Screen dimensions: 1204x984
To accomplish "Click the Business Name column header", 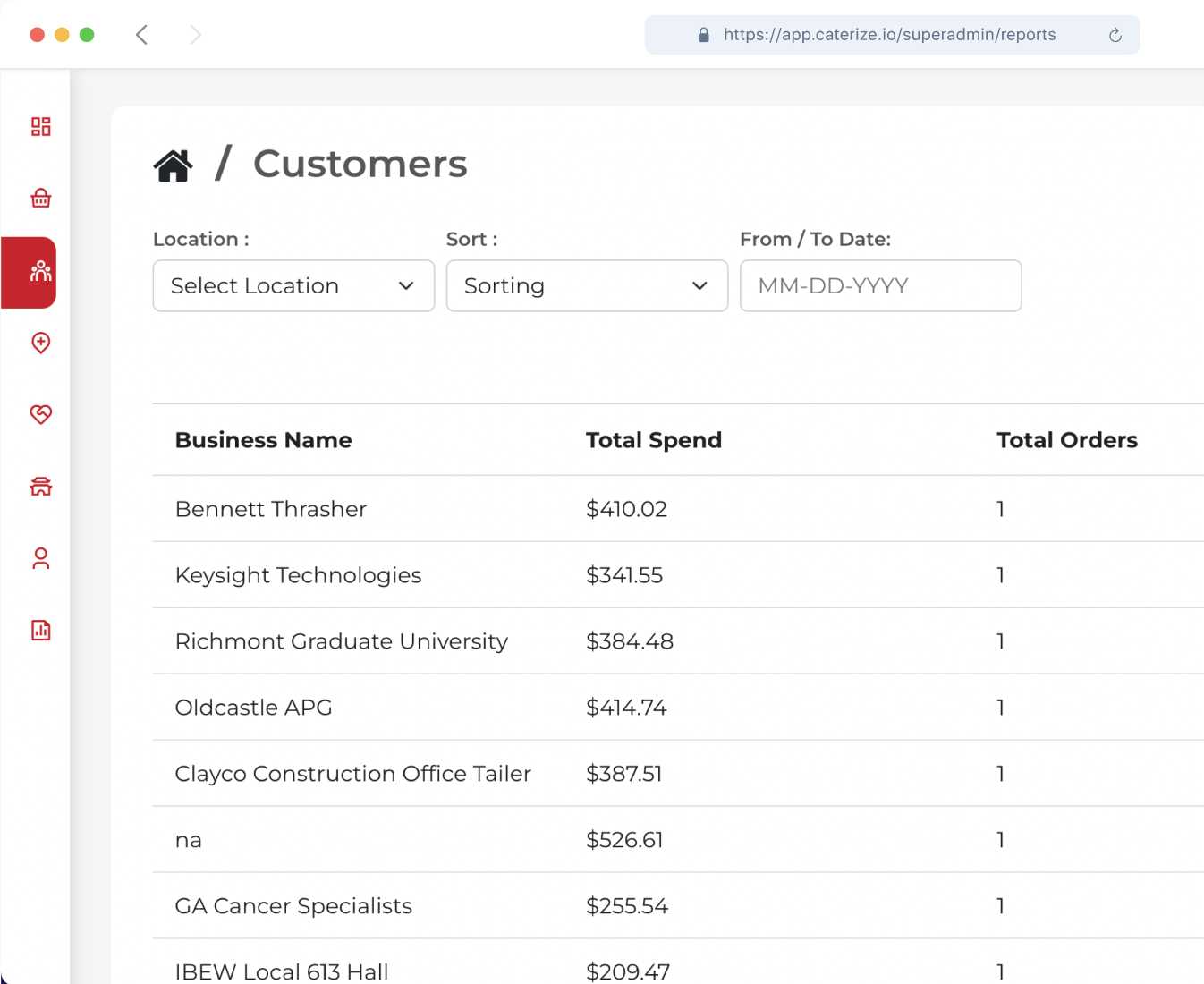I will click(x=263, y=440).
